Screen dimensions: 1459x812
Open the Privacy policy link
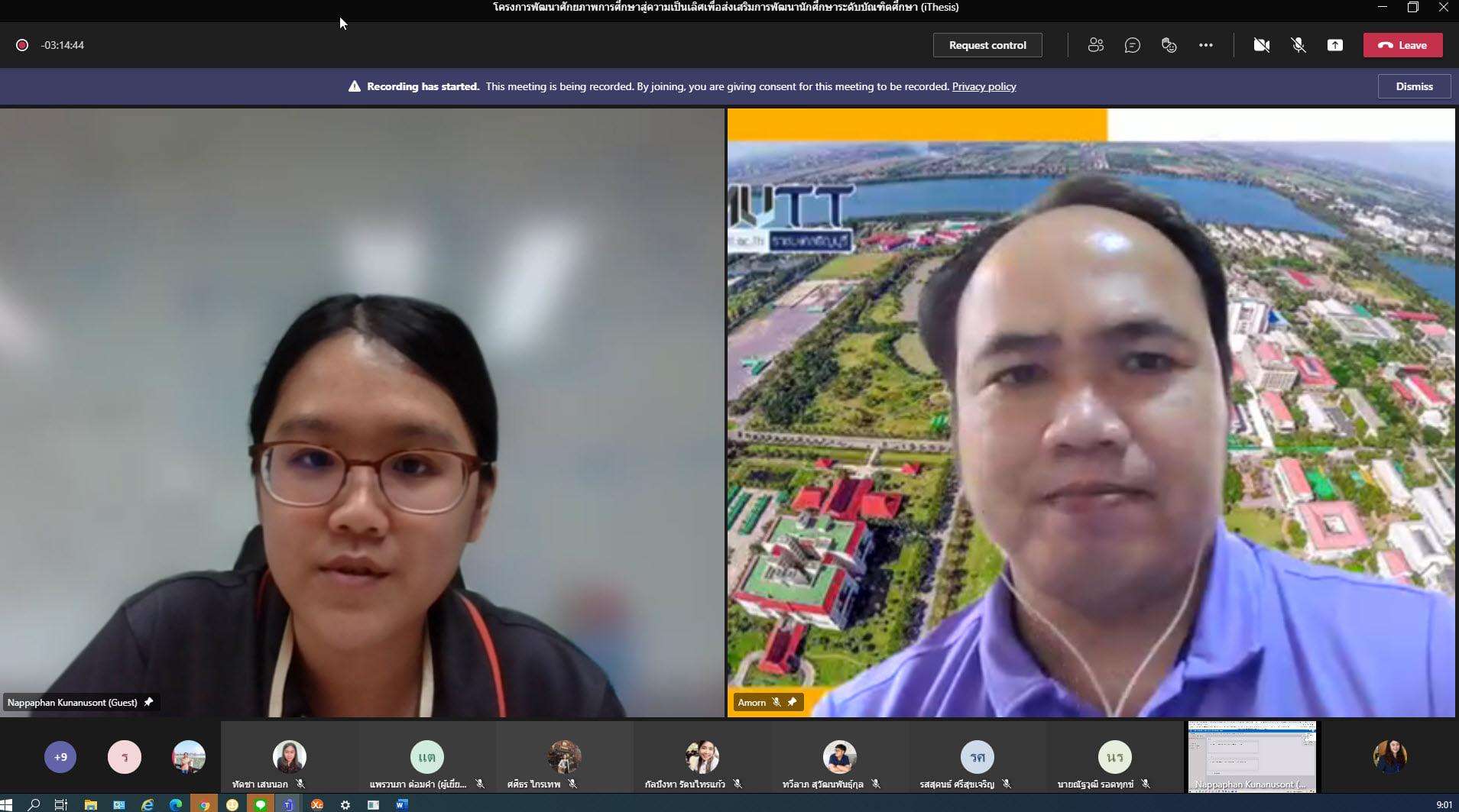point(984,86)
